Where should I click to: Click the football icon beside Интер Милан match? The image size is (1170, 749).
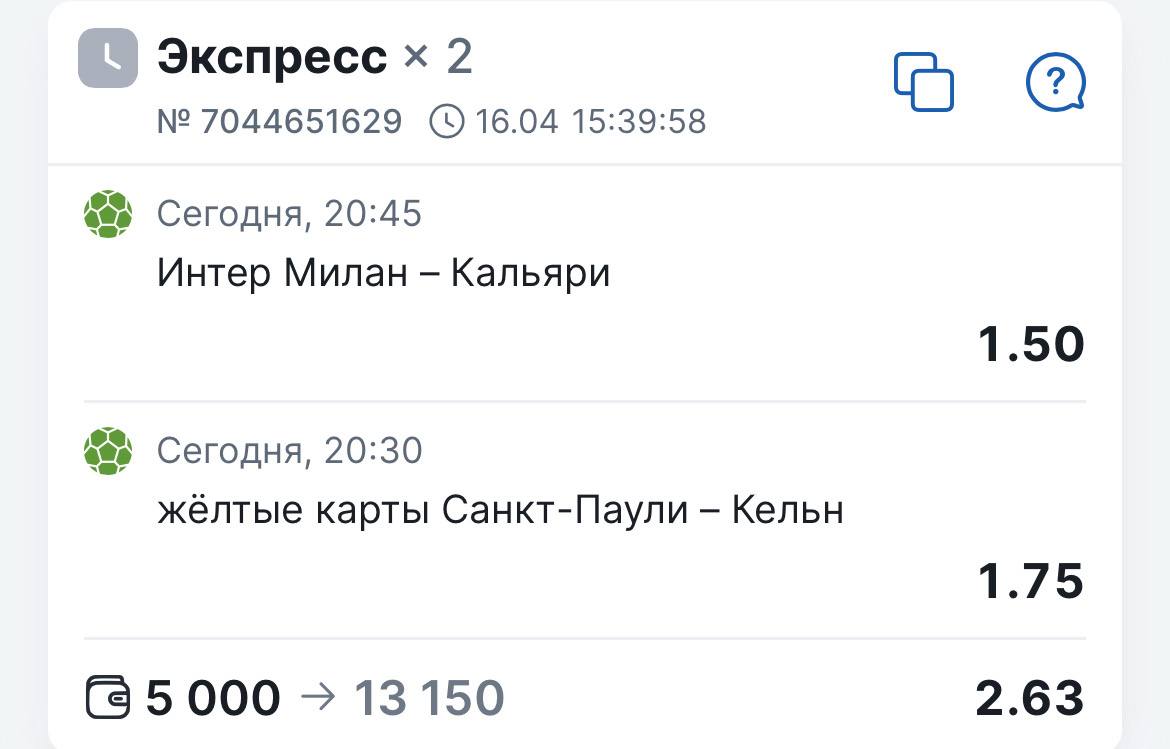pos(108,214)
